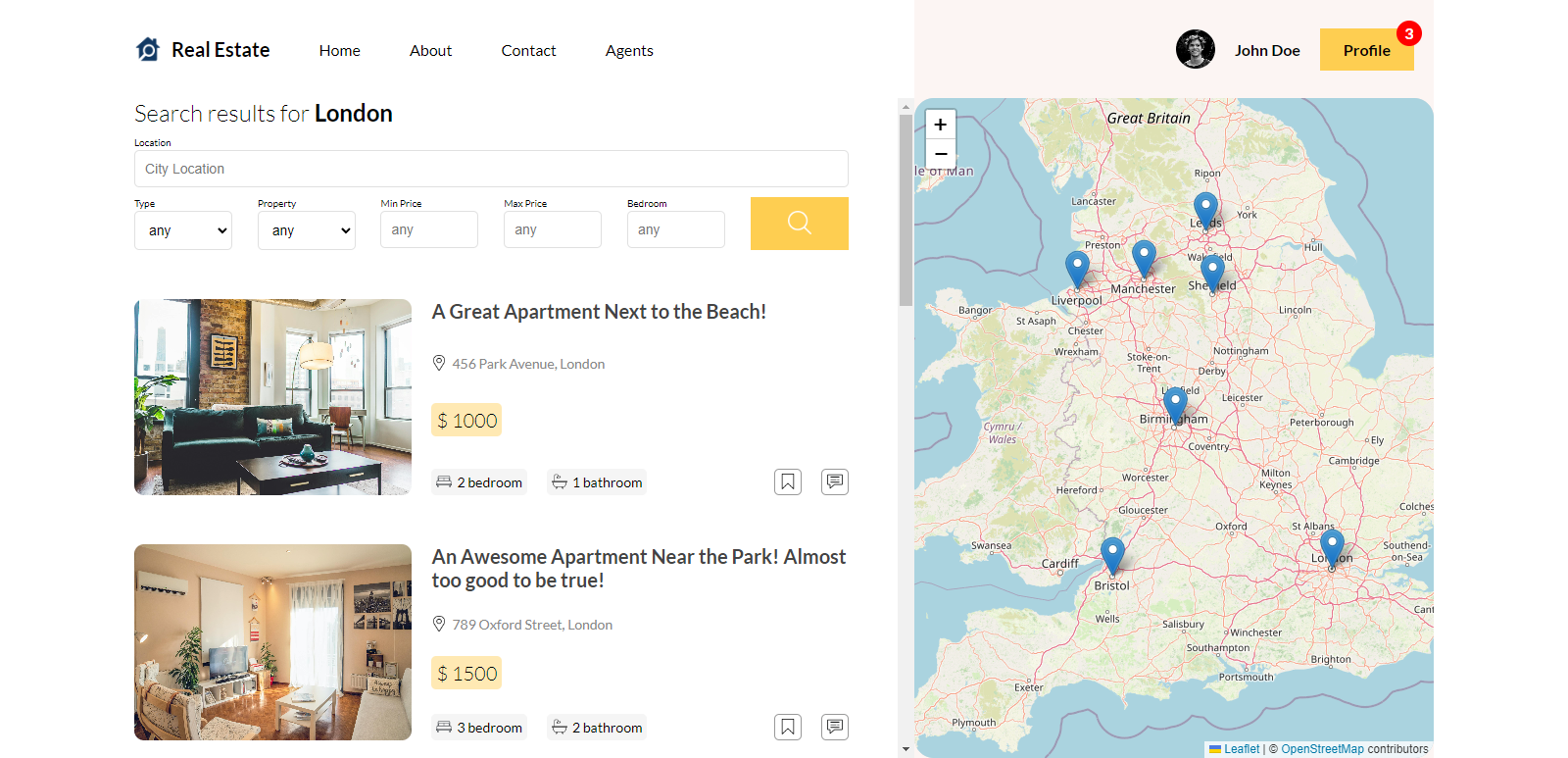The image size is (1568, 758).
Task: Bookmark the 456 Park Avenue apartment
Action: (x=788, y=481)
